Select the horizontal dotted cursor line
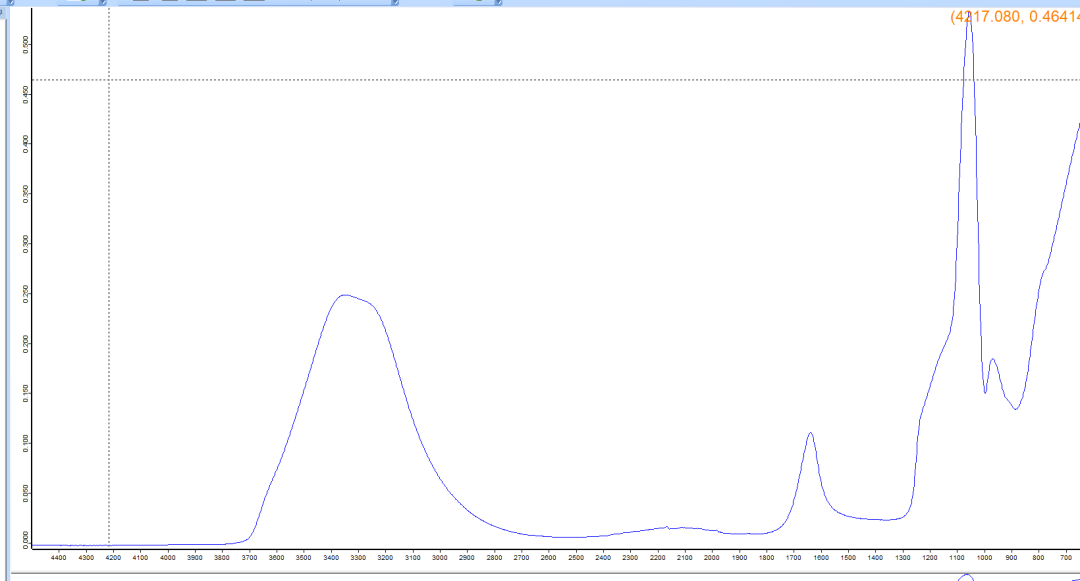 [x=500, y=80]
